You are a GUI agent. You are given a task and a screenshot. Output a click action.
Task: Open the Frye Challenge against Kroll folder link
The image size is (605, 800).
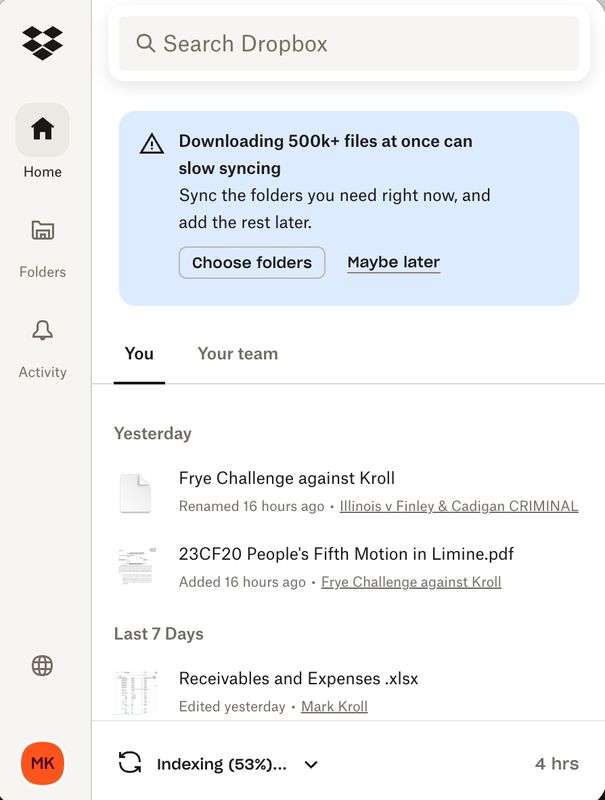click(x=411, y=582)
